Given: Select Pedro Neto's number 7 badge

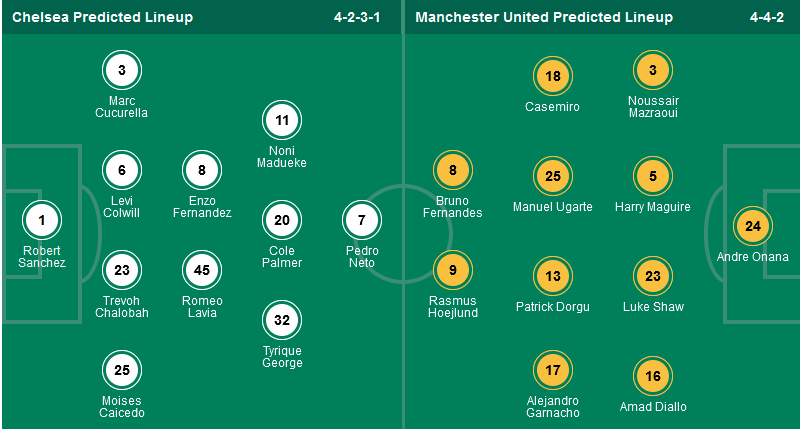Looking at the screenshot, I should (x=362, y=220).
